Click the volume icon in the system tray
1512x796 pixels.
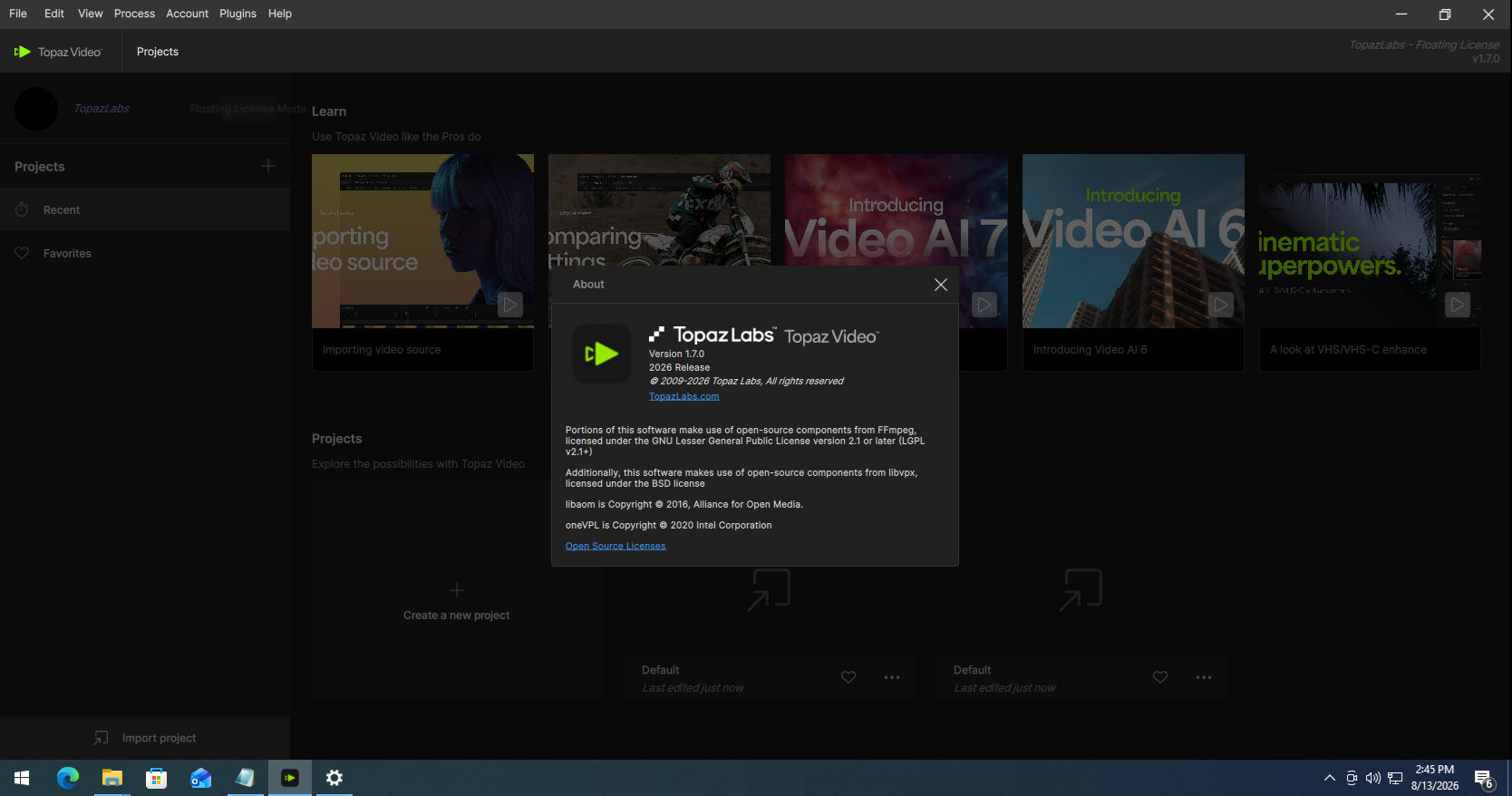pos(1373,778)
